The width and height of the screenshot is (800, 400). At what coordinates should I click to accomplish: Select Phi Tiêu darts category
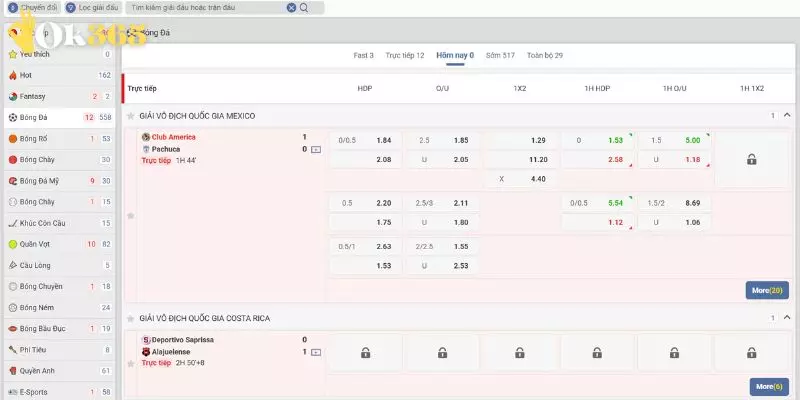coord(33,349)
